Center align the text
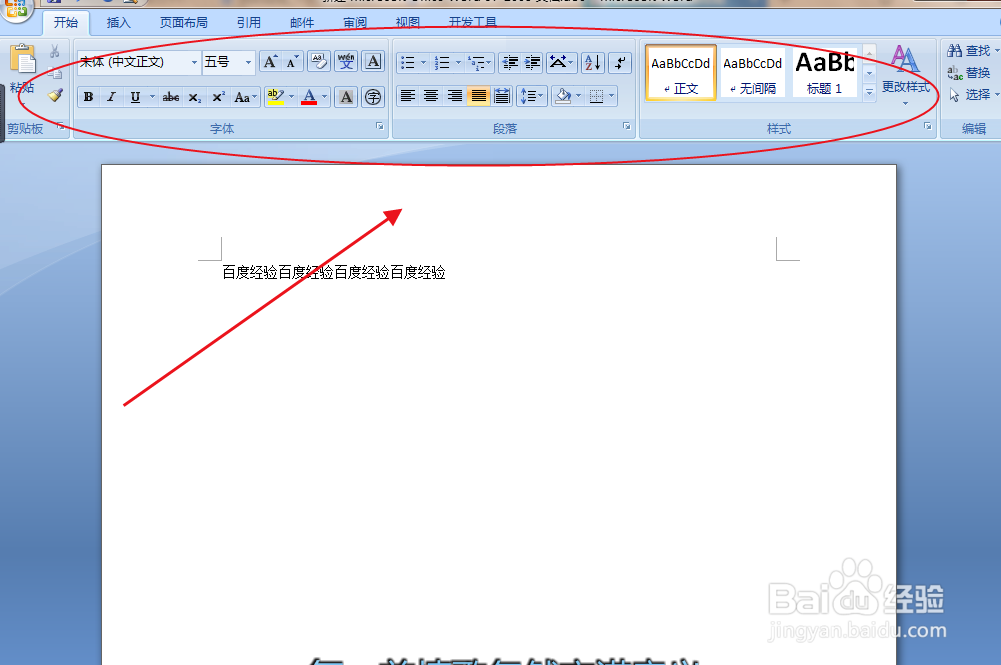1001x665 pixels. point(431,96)
